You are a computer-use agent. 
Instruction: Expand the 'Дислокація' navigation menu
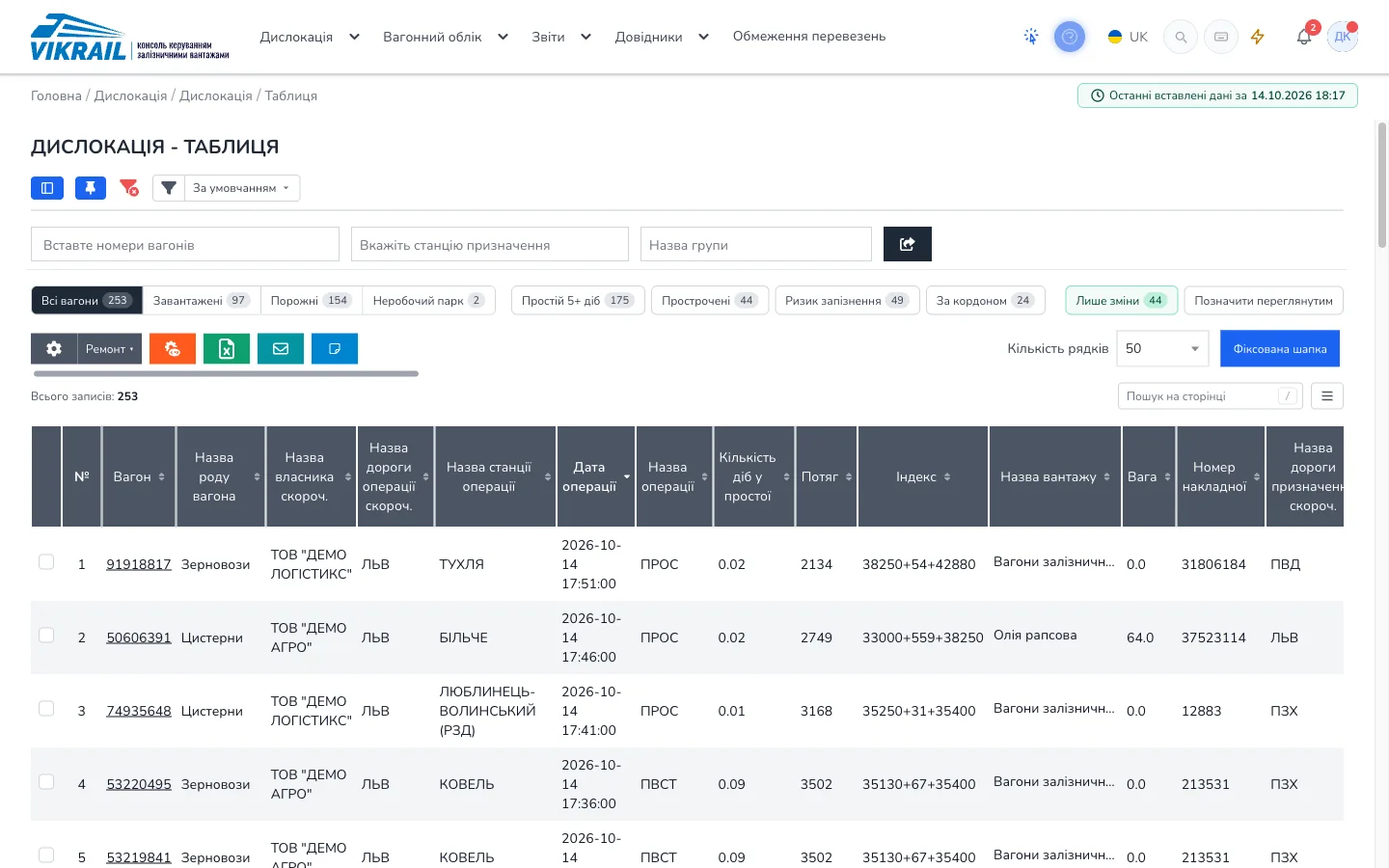[x=310, y=37]
